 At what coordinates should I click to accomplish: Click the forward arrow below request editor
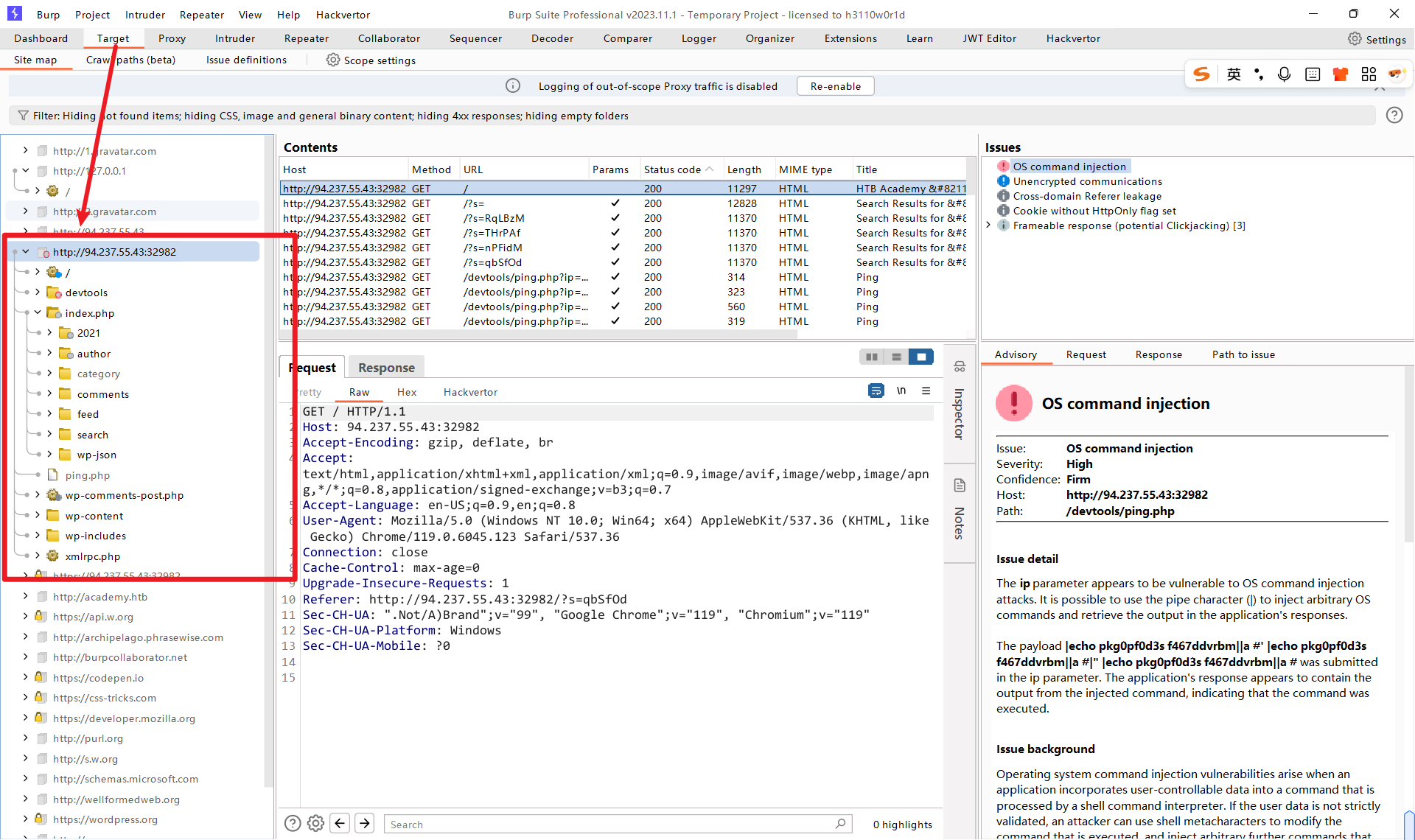click(365, 823)
